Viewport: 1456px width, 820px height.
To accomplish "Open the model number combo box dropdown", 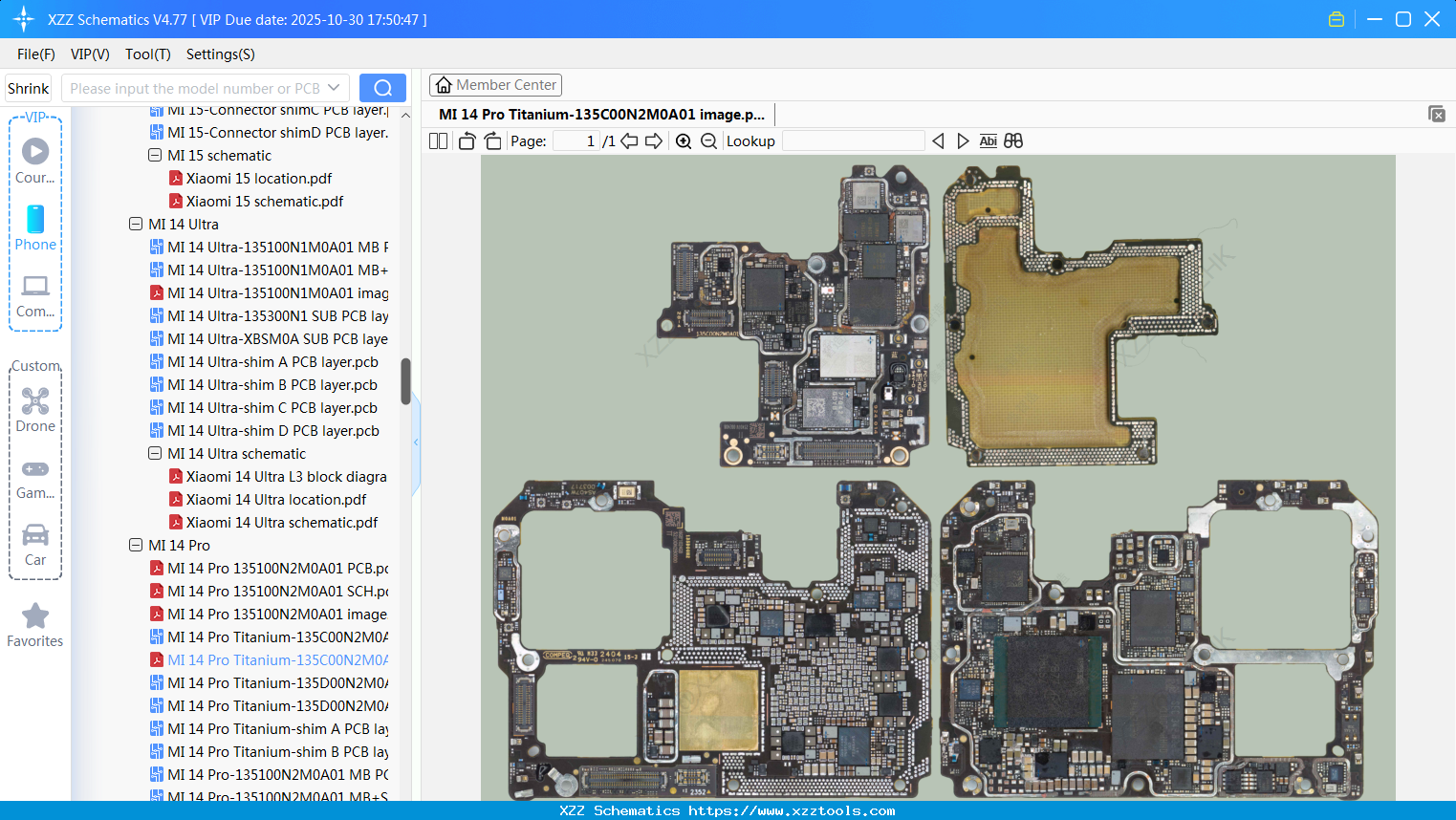I will 334,87.
